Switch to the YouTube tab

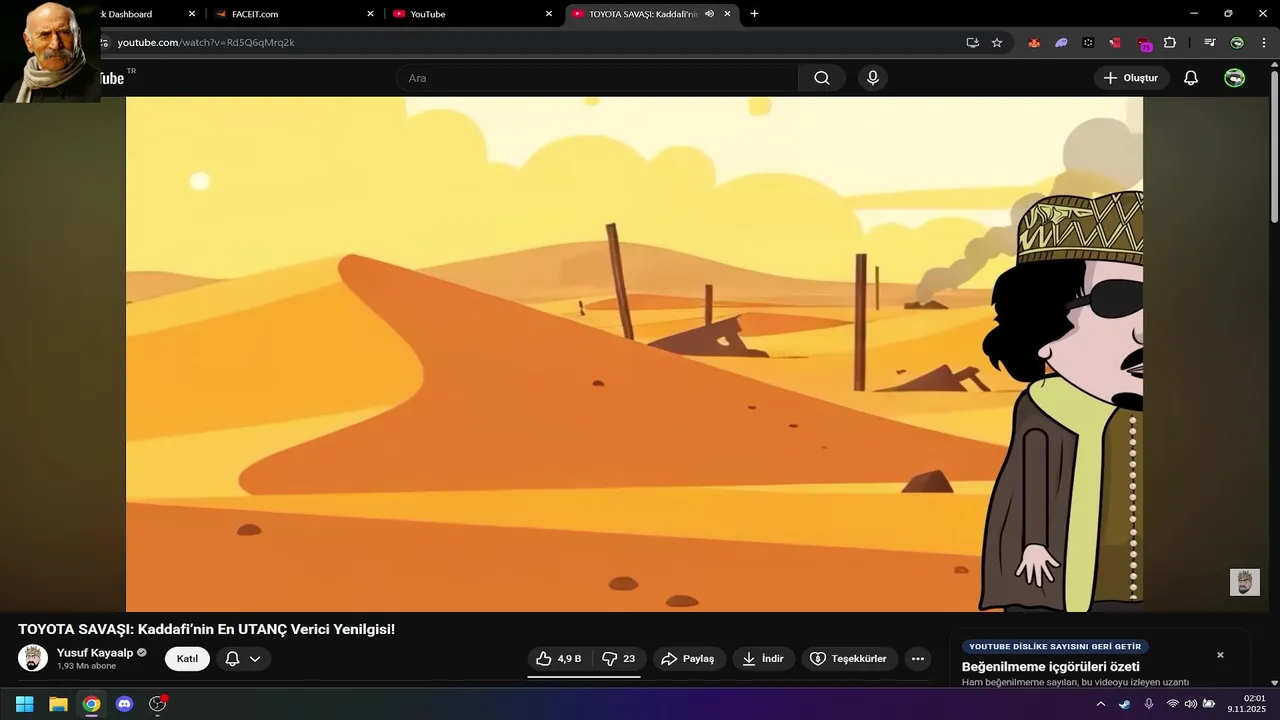tap(472, 14)
